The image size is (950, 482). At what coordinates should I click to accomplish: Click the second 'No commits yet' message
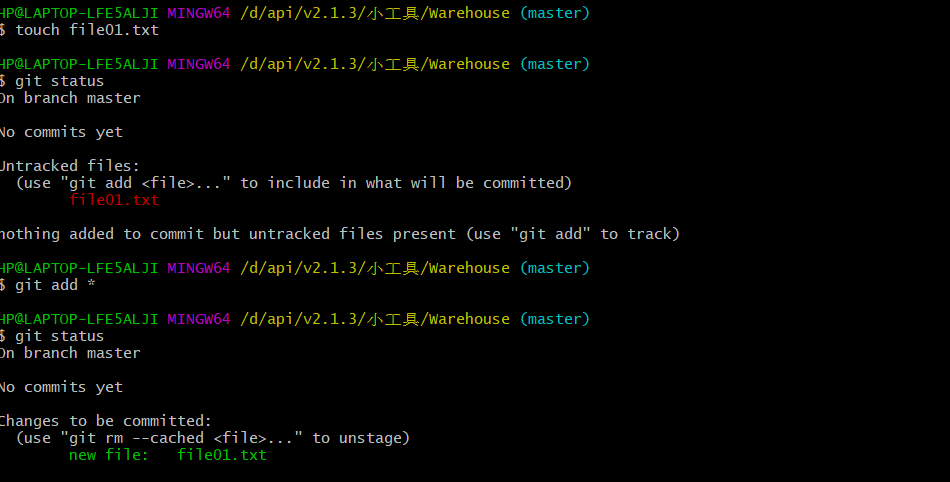pyautogui.click(x=61, y=387)
